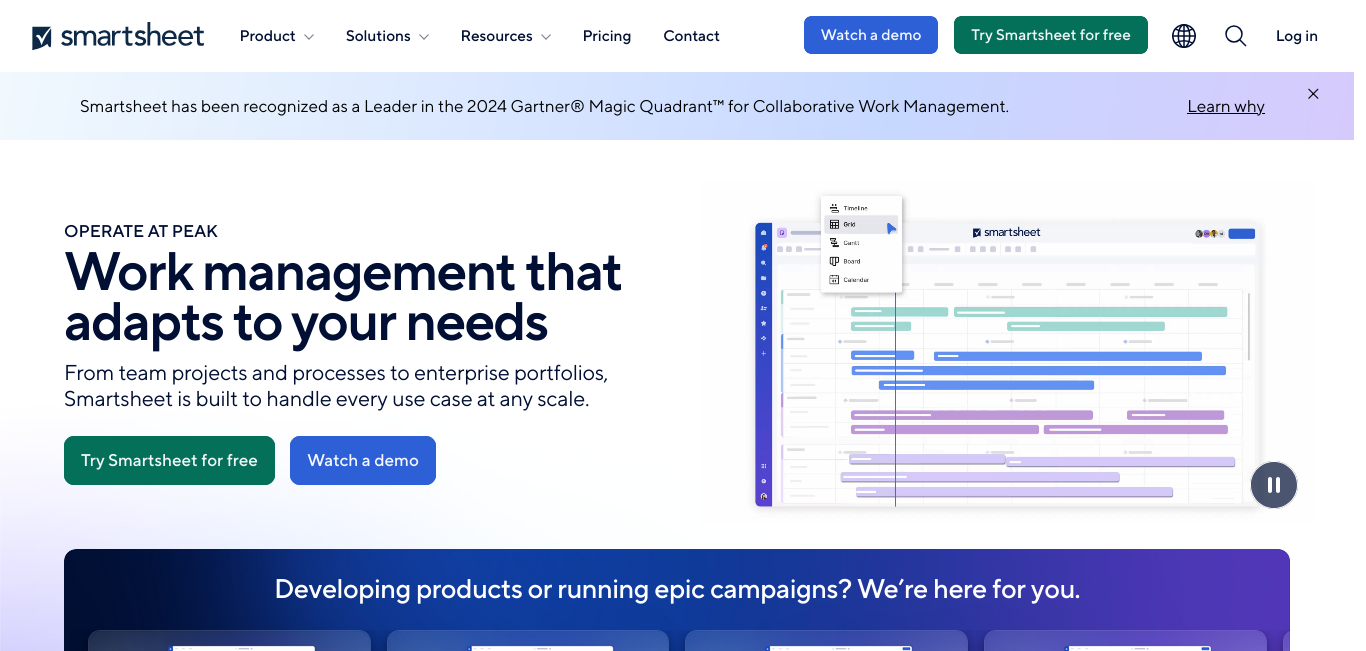This screenshot has height=651, width=1366.
Task: Click the Developing products or campaigns heading
Action: click(x=677, y=589)
